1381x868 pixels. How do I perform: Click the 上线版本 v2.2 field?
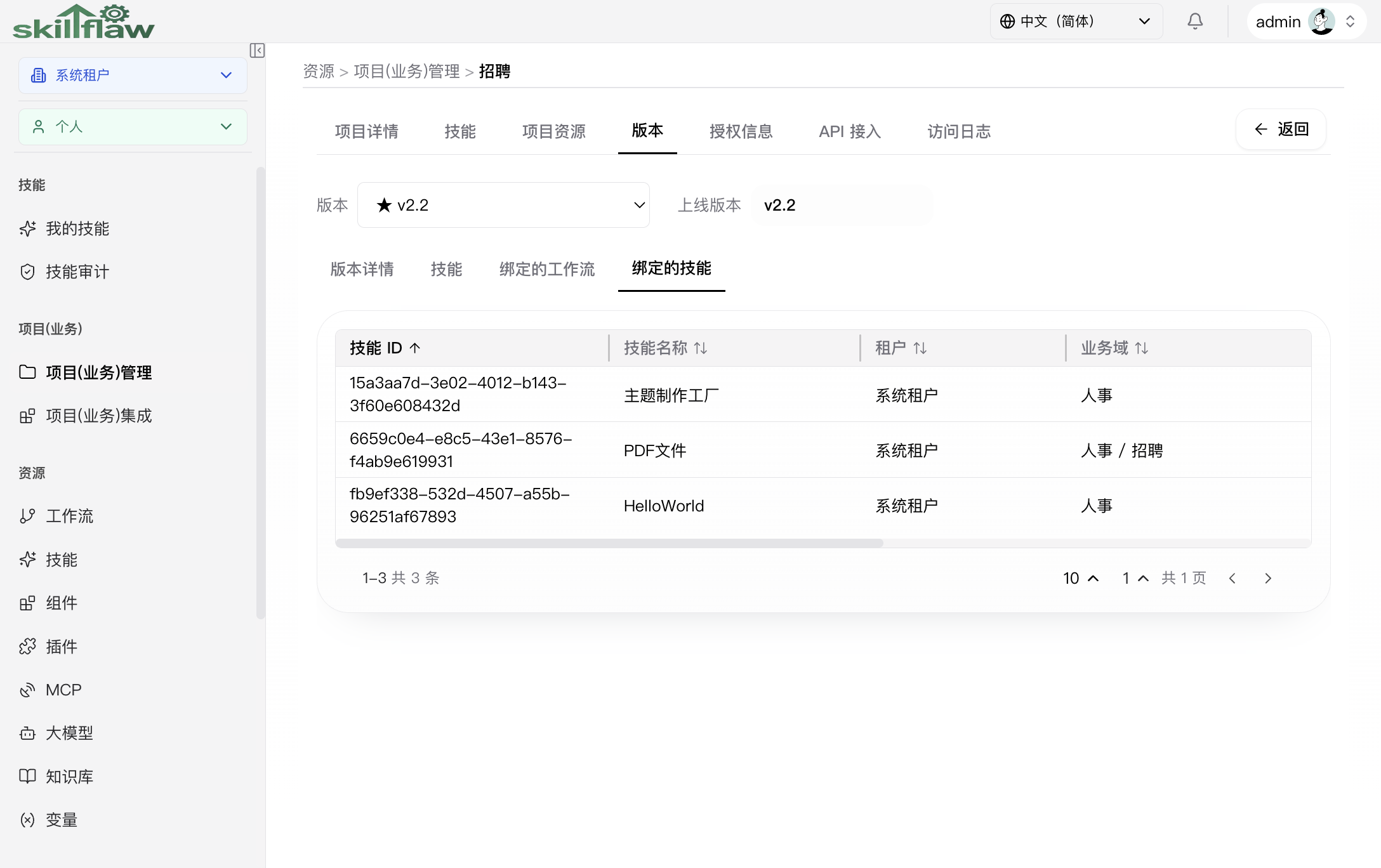[842, 205]
